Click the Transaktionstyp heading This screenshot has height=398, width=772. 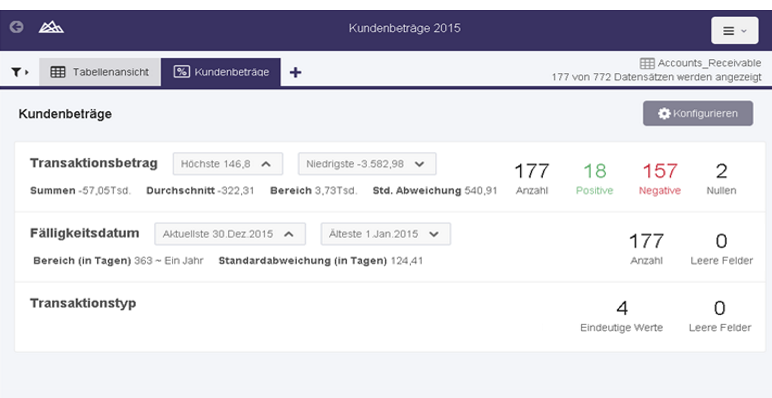(x=83, y=303)
